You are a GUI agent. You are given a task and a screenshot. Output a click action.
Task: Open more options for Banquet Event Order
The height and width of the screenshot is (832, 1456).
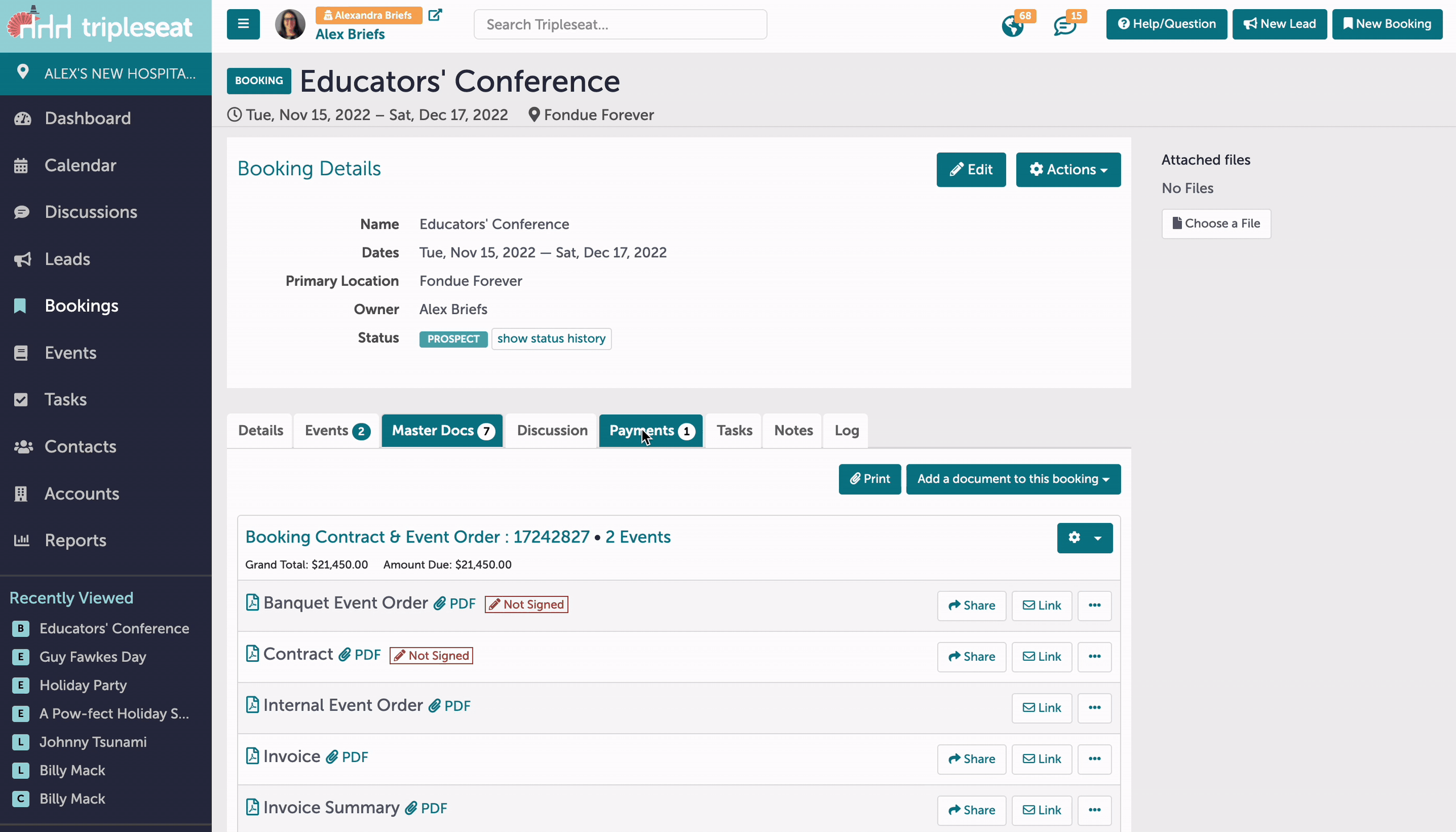pos(1094,605)
